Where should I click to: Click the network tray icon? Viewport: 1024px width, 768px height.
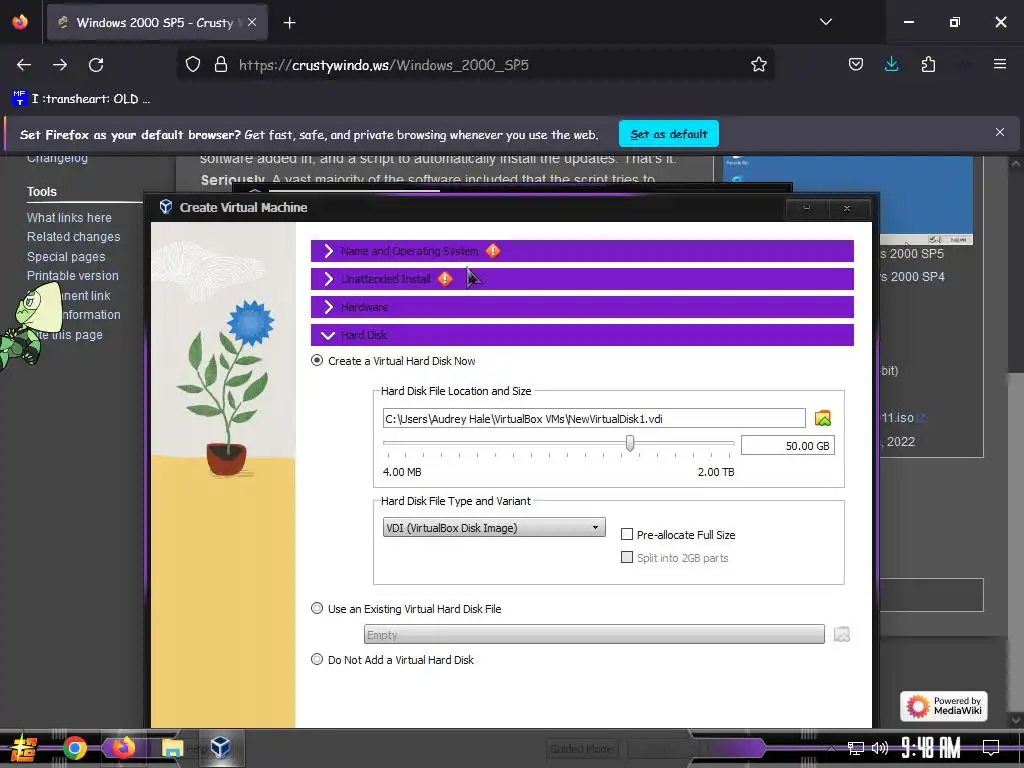[x=856, y=748]
